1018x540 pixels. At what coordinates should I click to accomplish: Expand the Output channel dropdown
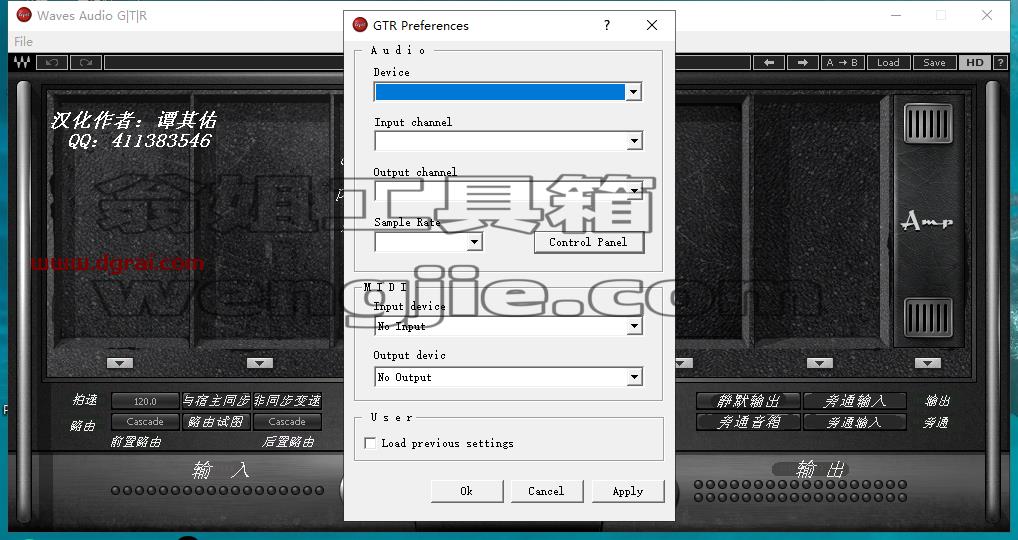634,191
